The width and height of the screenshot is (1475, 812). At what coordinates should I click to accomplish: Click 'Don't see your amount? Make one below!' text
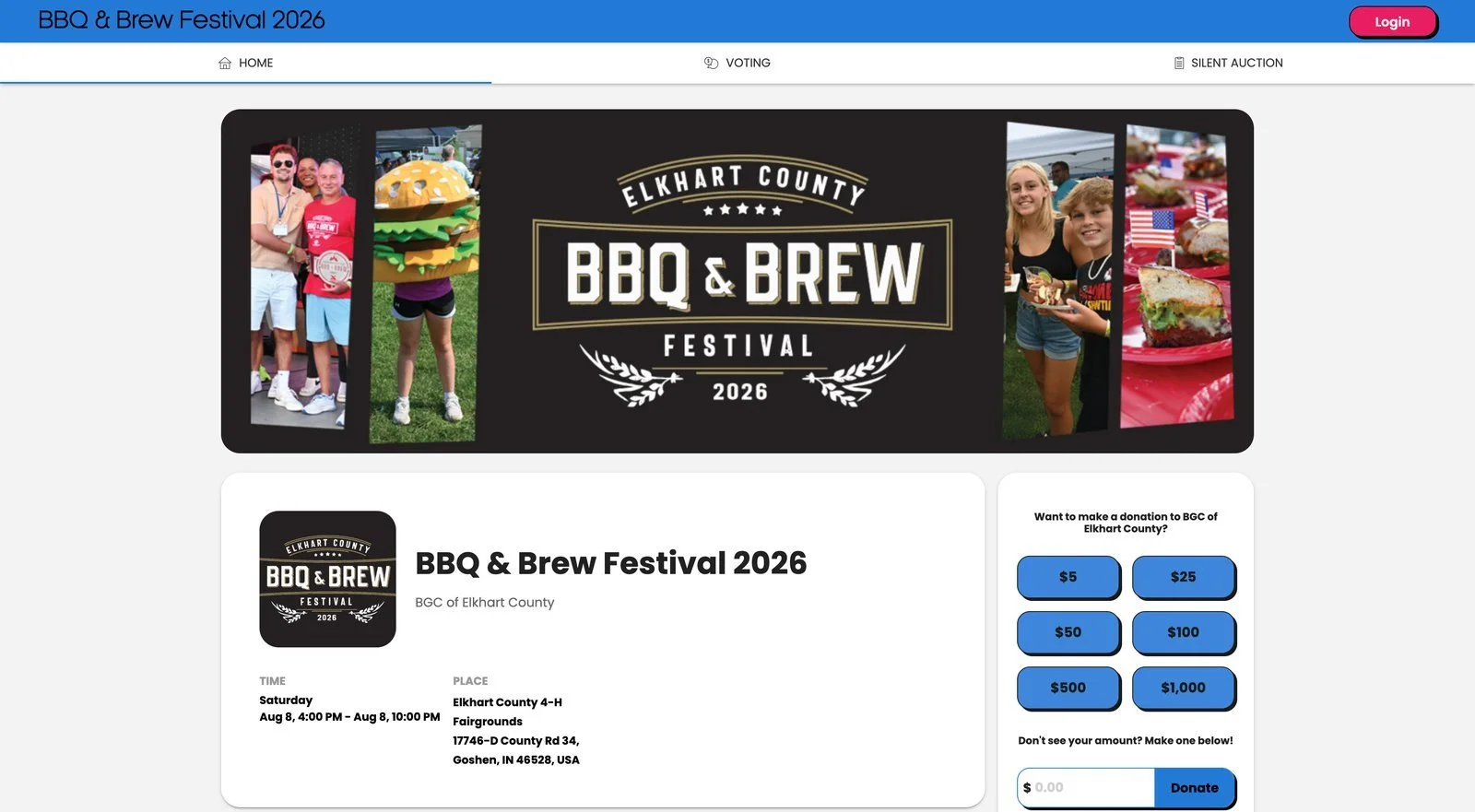pyautogui.click(x=1126, y=740)
